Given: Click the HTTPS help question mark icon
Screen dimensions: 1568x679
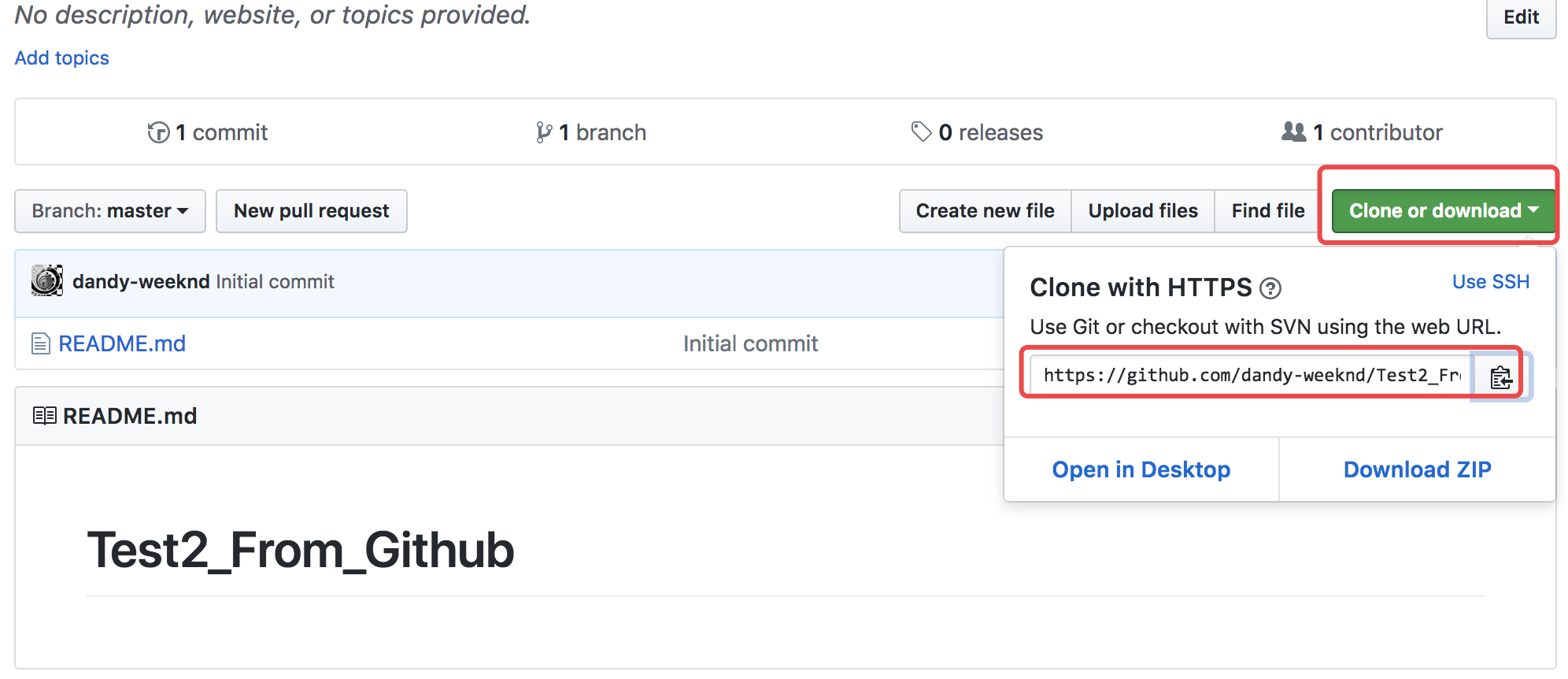Looking at the screenshot, I should coord(1270,289).
